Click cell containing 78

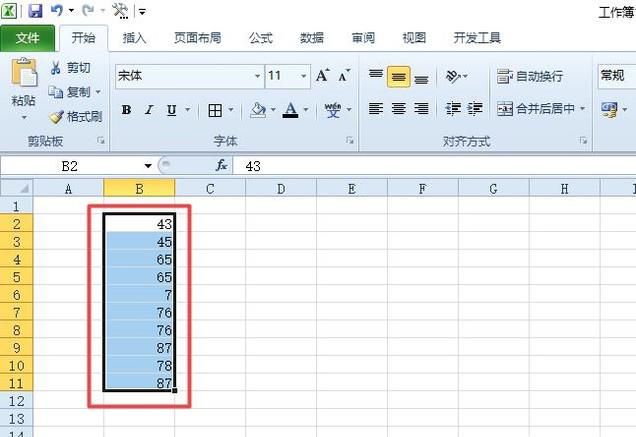[x=139, y=366]
